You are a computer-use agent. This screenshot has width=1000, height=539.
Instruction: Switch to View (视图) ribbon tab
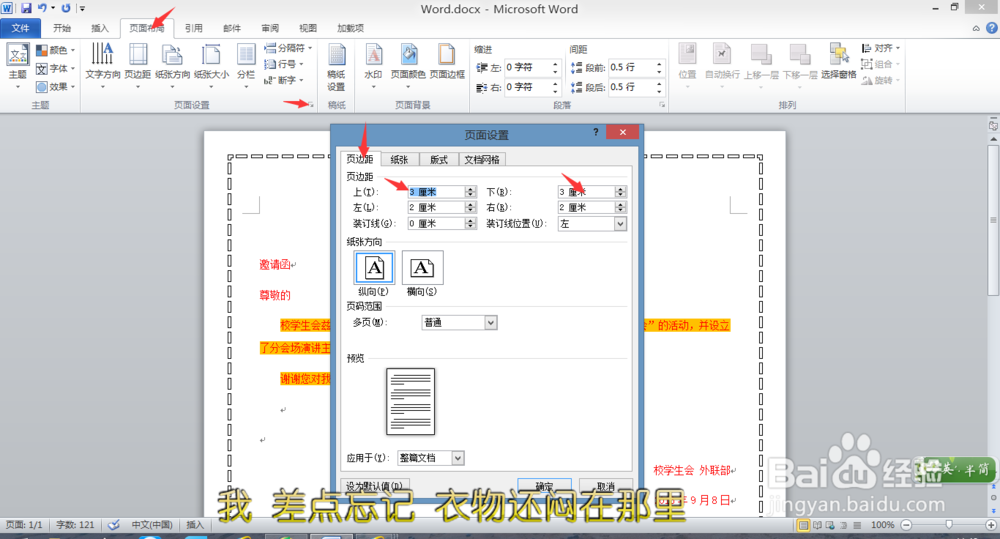308,28
